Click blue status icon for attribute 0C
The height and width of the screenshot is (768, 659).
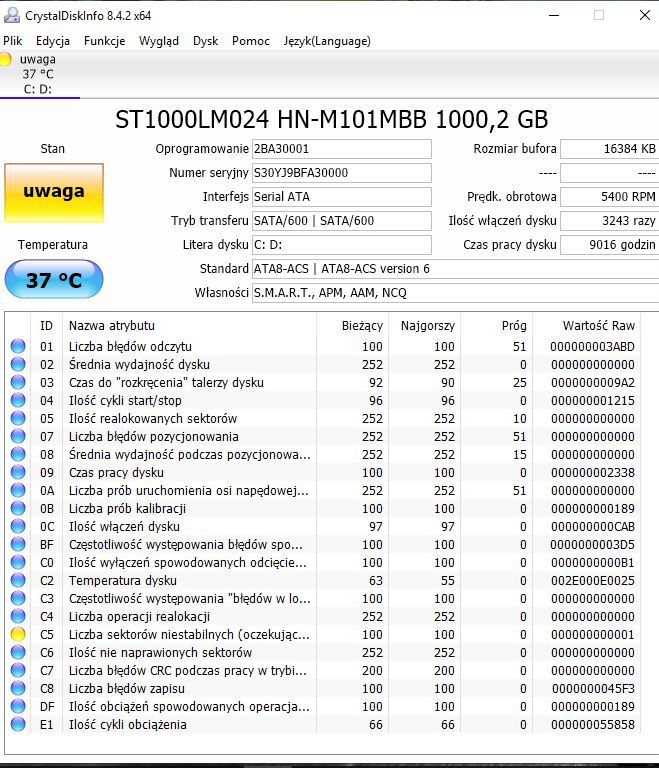tap(18, 527)
